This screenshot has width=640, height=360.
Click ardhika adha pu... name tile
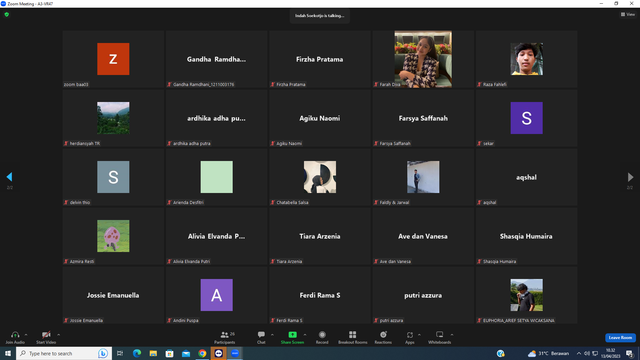coord(216,118)
